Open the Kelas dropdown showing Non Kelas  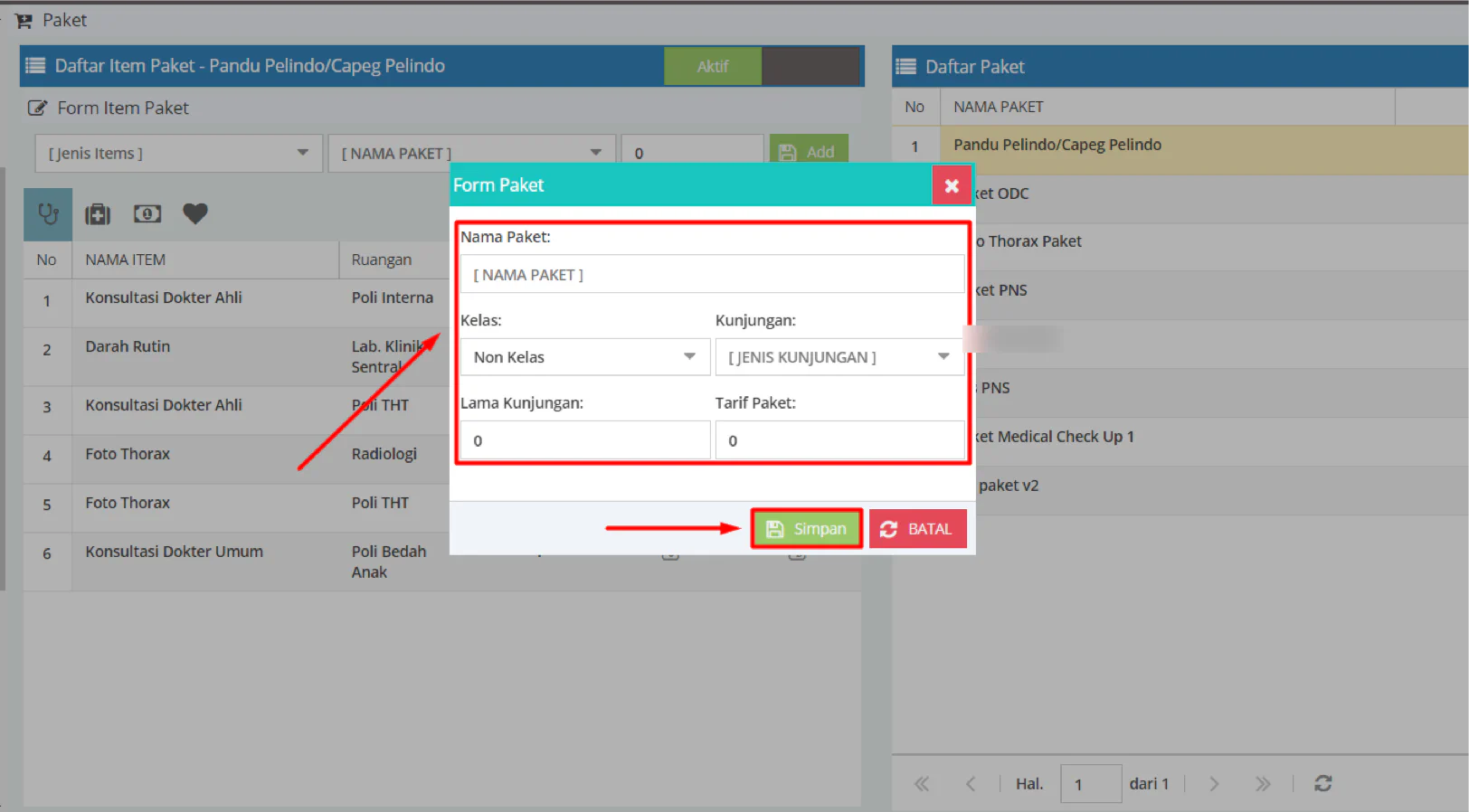pos(585,357)
